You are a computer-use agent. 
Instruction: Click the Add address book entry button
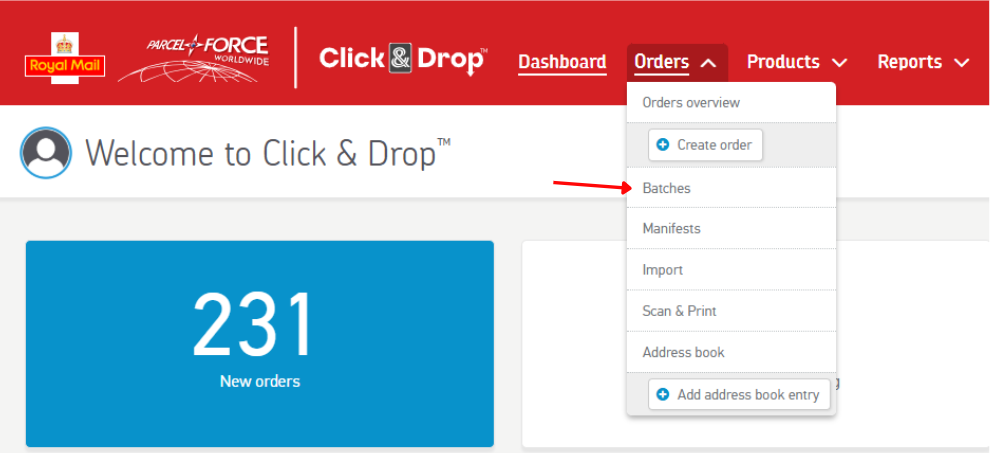point(739,395)
